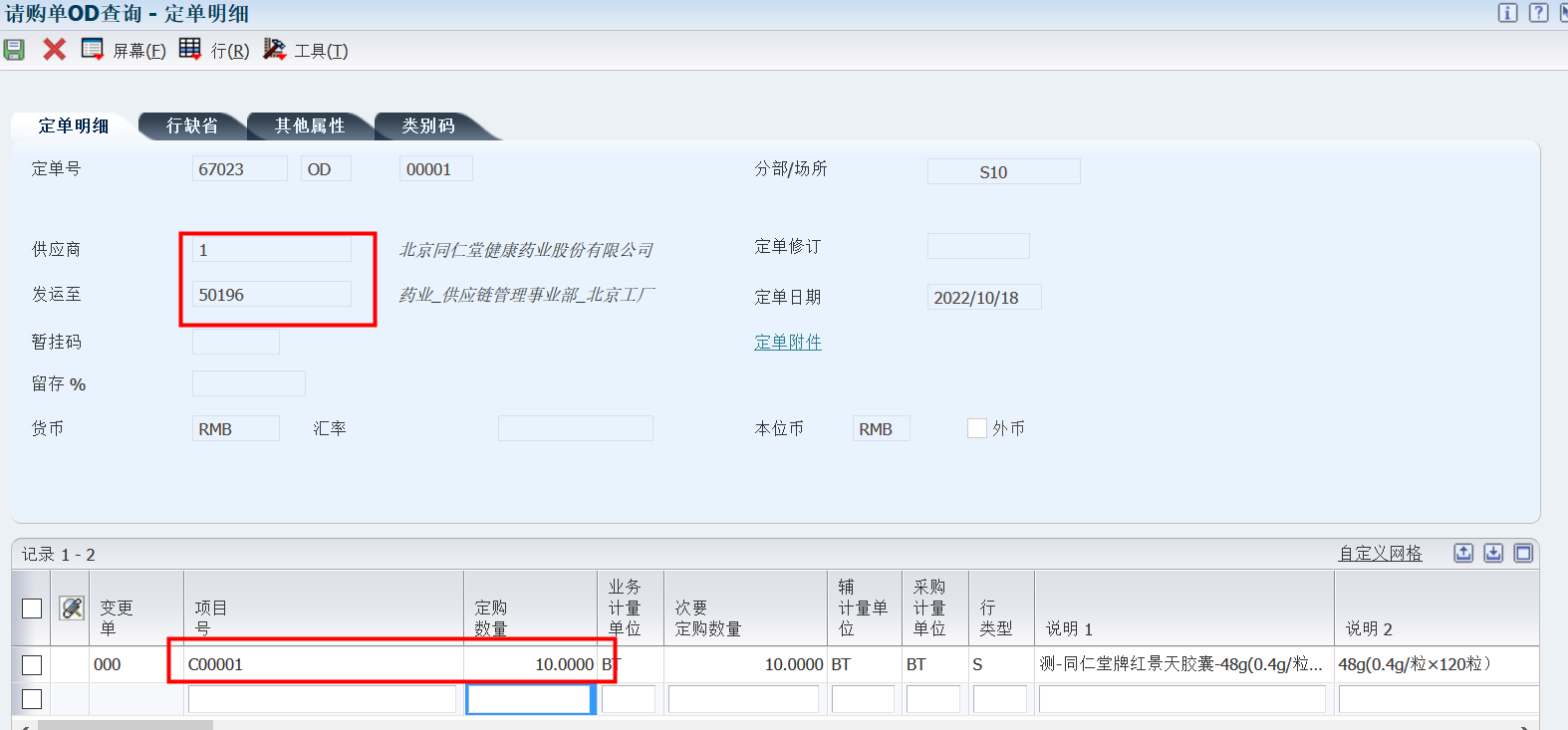
Task: Tick the select-all checkbox in grid header
Action: [32, 608]
